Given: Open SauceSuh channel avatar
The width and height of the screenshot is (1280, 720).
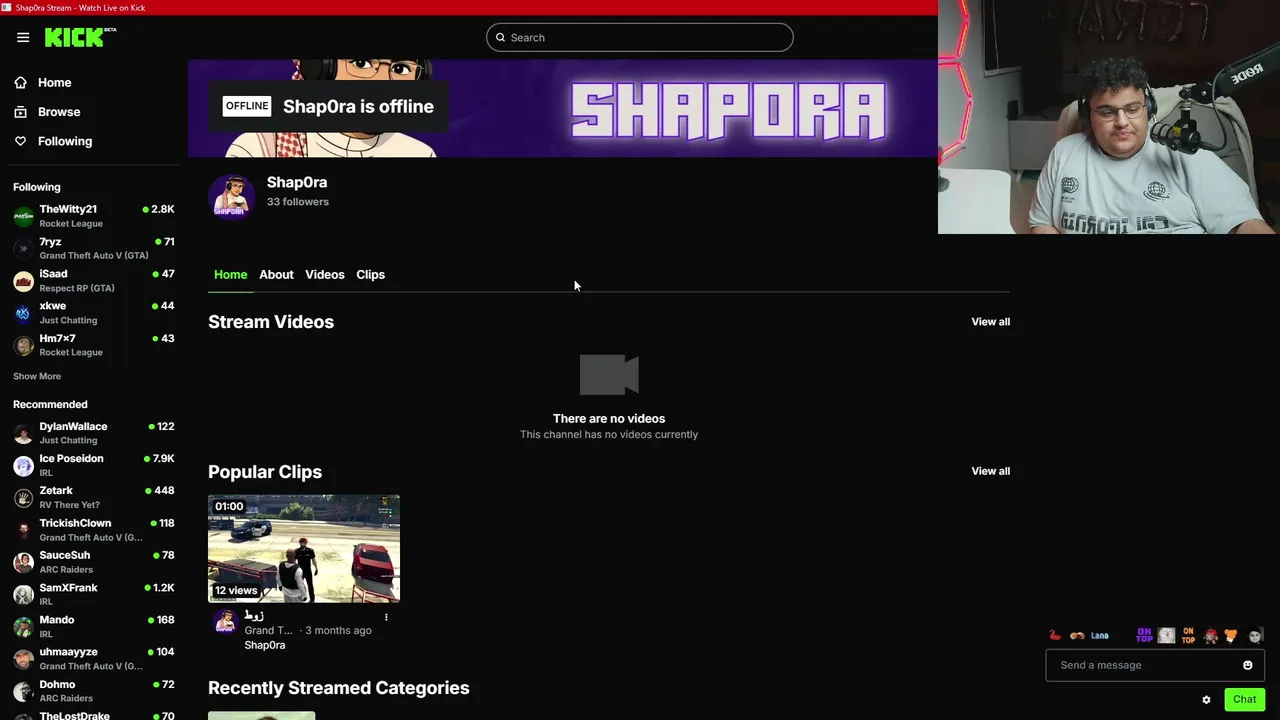Looking at the screenshot, I should pos(24,562).
